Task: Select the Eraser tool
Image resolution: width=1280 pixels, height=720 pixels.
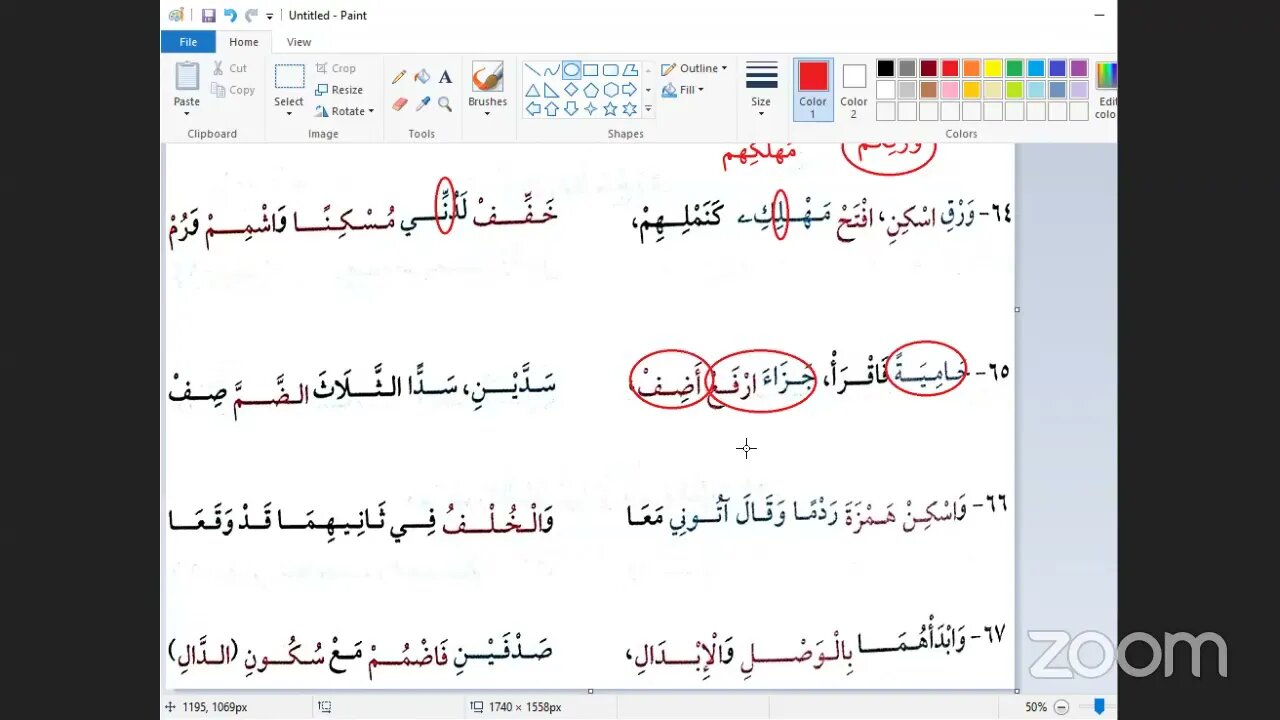Action: [x=399, y=103]
